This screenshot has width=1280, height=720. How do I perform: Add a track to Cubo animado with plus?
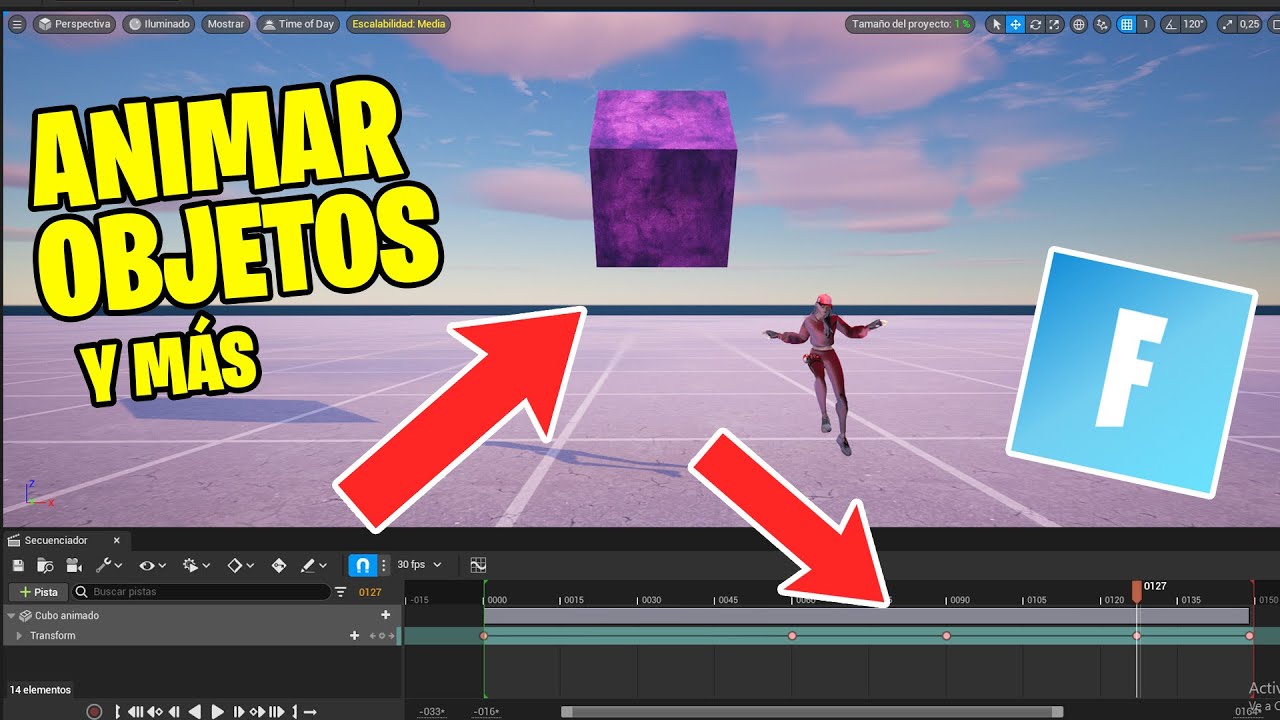coord(385,615)
